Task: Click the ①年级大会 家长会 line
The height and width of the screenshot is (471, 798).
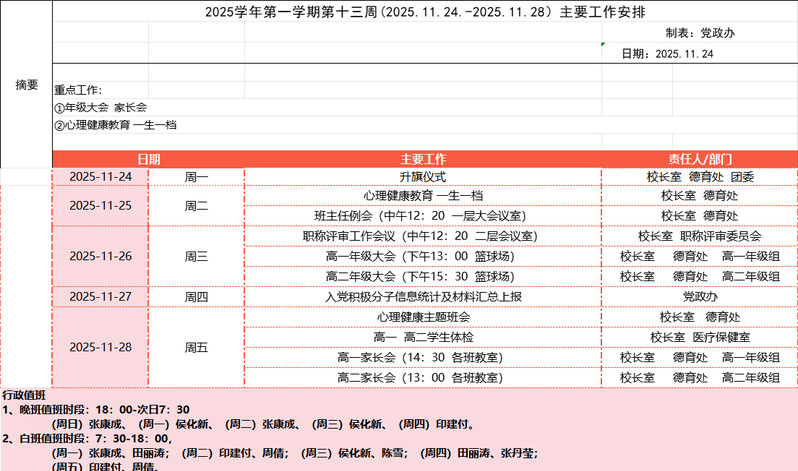Action: tap(100, 108)
